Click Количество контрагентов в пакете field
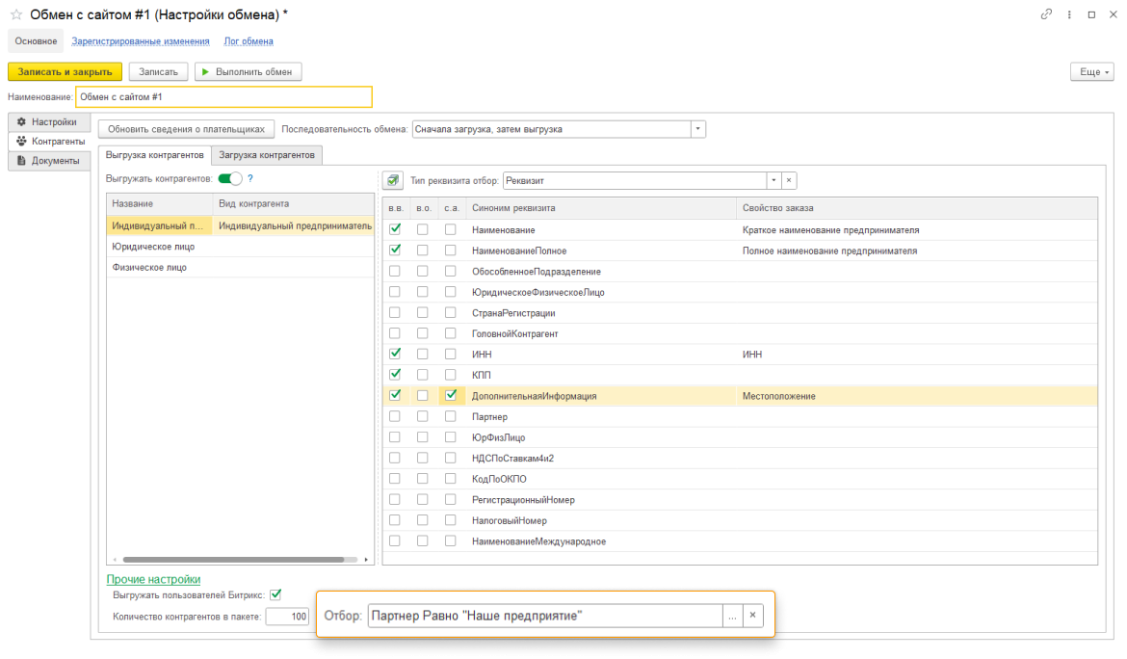This screenshot has width=1127, height=659. 288,616
